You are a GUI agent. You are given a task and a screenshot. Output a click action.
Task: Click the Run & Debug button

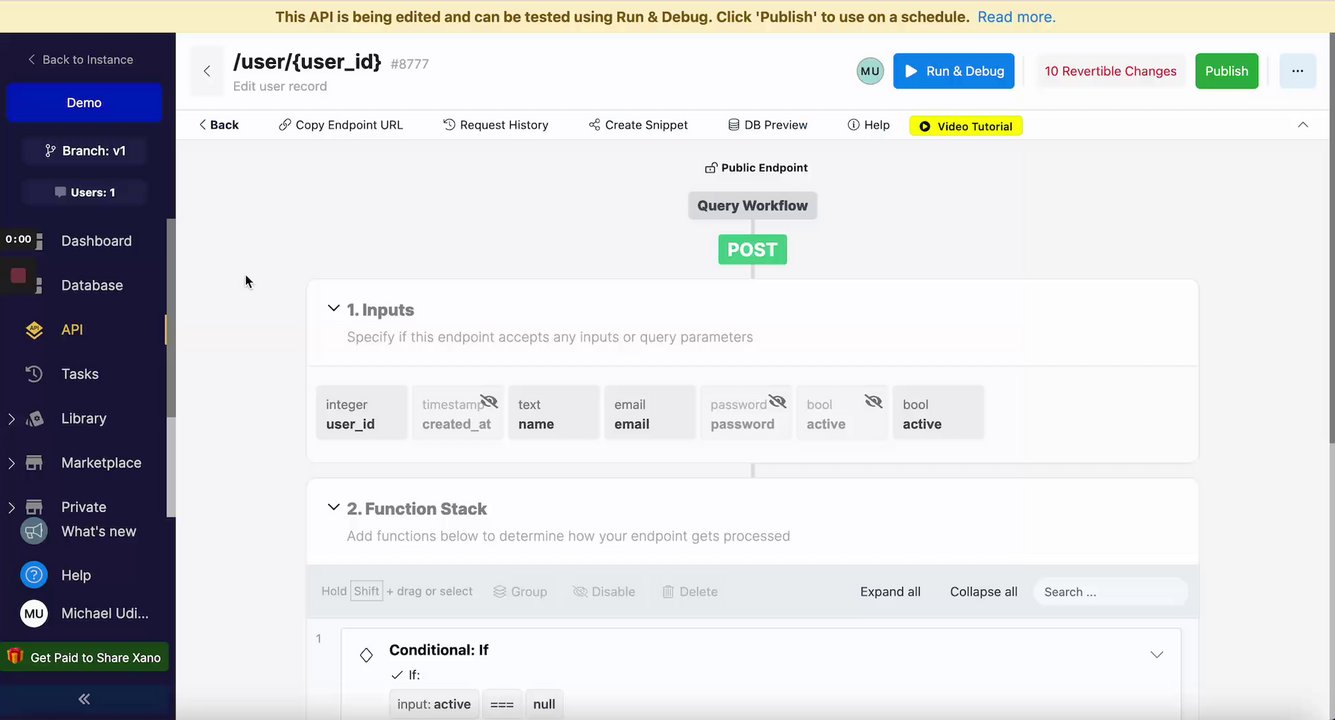point(953,71)
